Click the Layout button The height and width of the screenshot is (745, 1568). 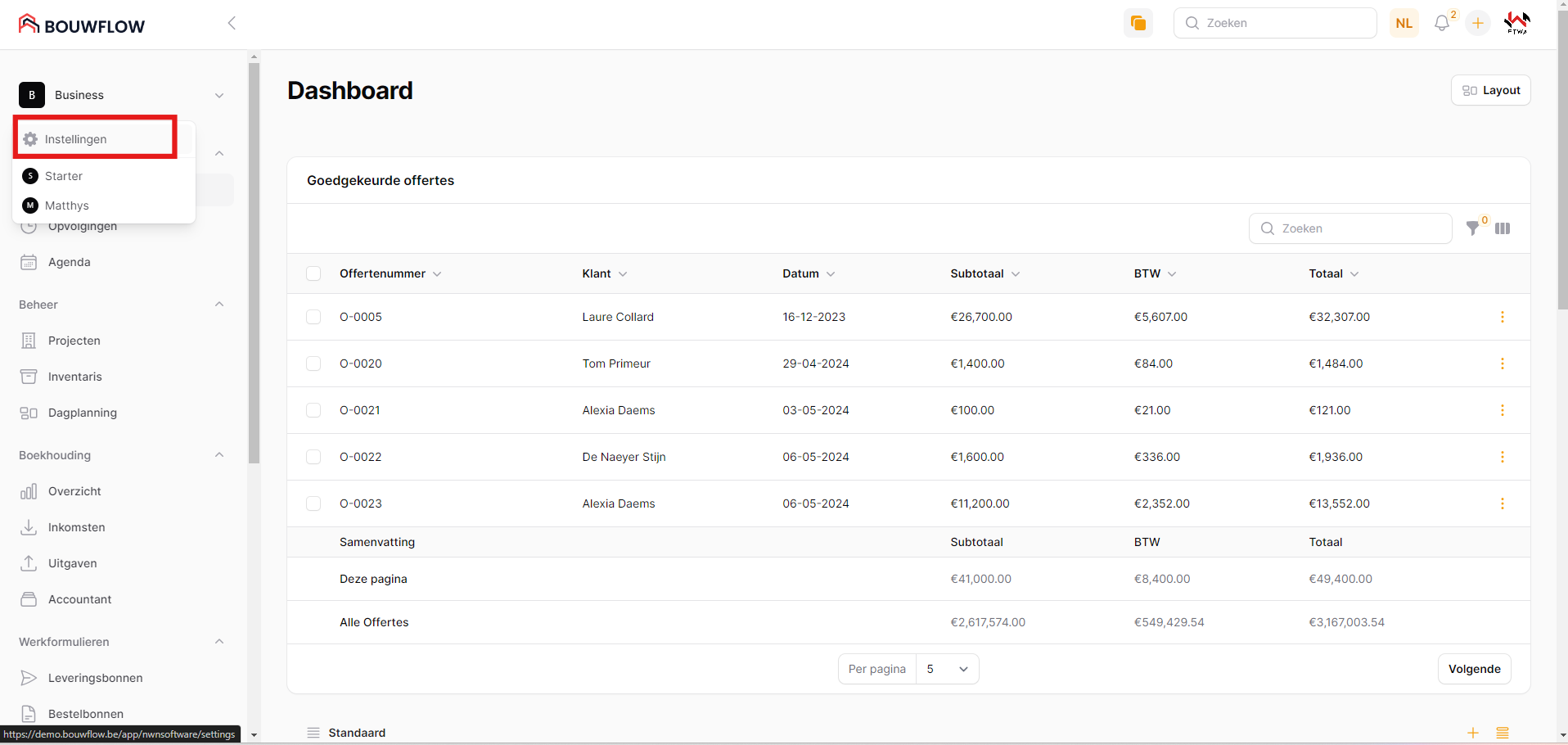(1490, 90)
